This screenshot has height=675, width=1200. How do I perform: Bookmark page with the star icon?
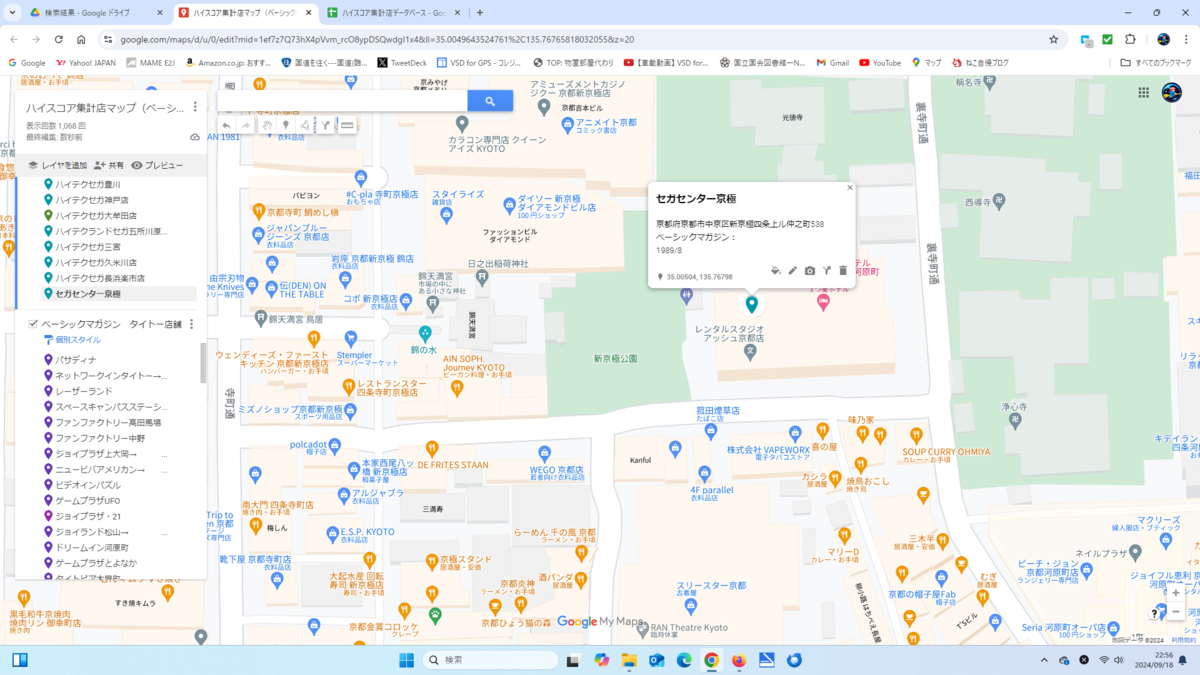pyautogui.click(x=1053, y=39)
